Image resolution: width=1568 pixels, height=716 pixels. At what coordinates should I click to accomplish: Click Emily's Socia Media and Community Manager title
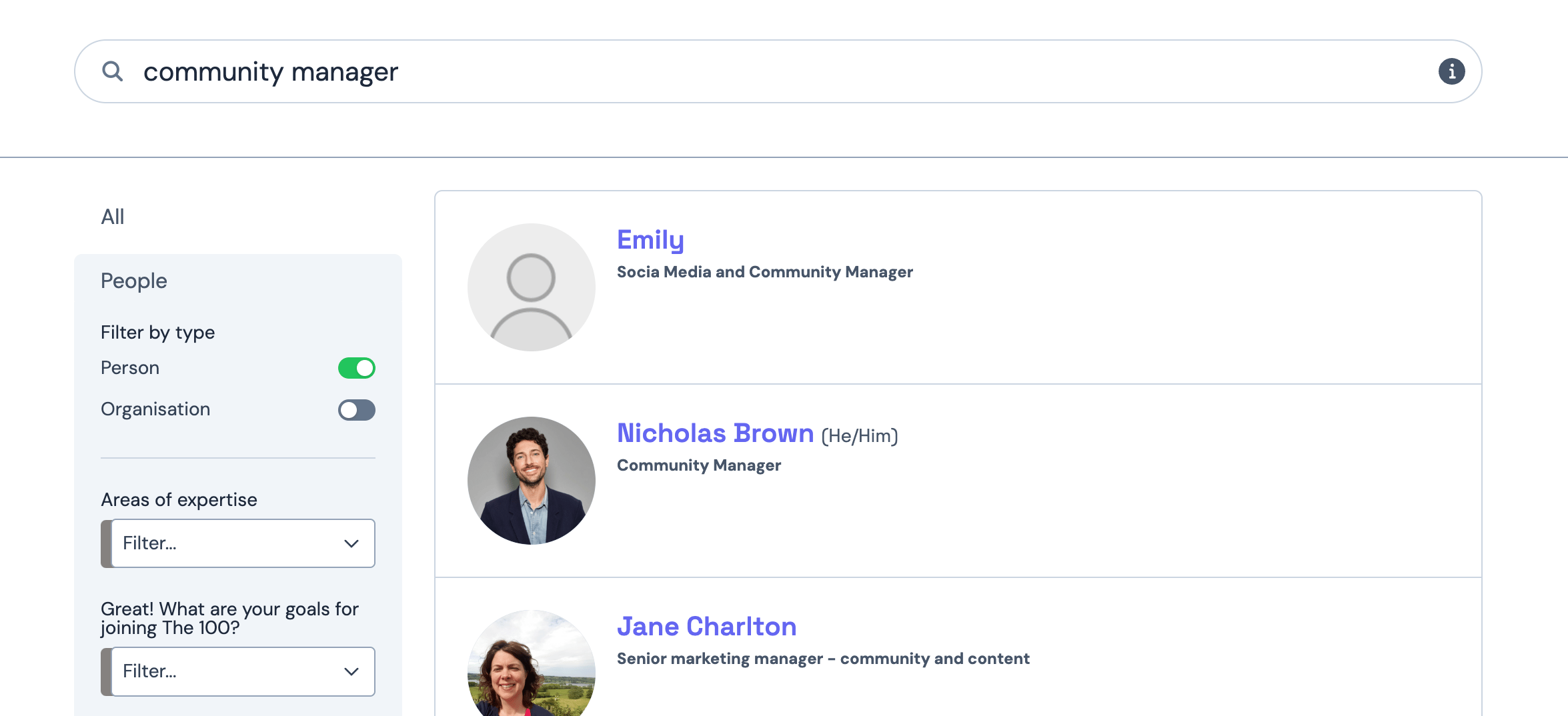point(764,272)
